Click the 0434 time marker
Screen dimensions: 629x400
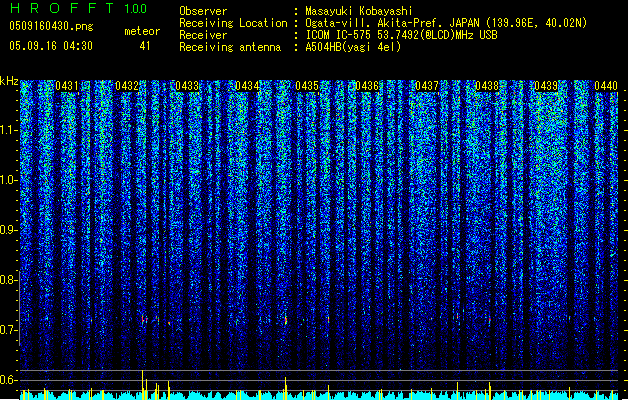tap(247, 86)
